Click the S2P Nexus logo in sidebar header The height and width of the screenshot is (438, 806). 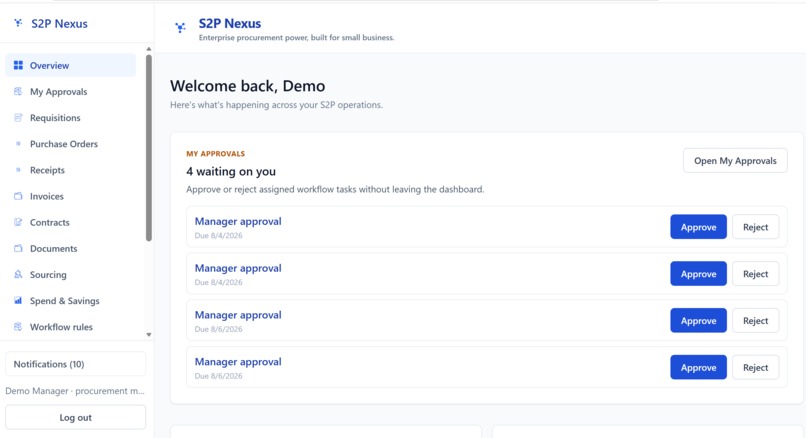18,23
